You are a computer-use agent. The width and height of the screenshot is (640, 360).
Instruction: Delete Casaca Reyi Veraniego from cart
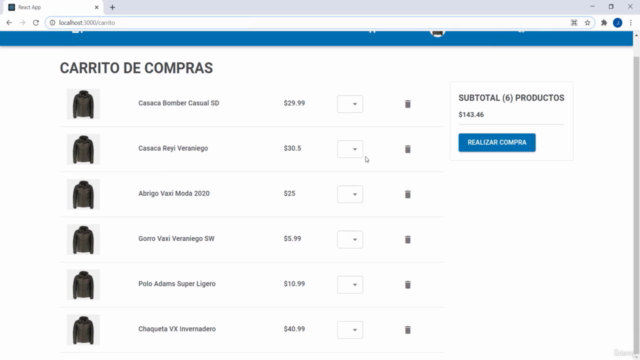[407, 149]
